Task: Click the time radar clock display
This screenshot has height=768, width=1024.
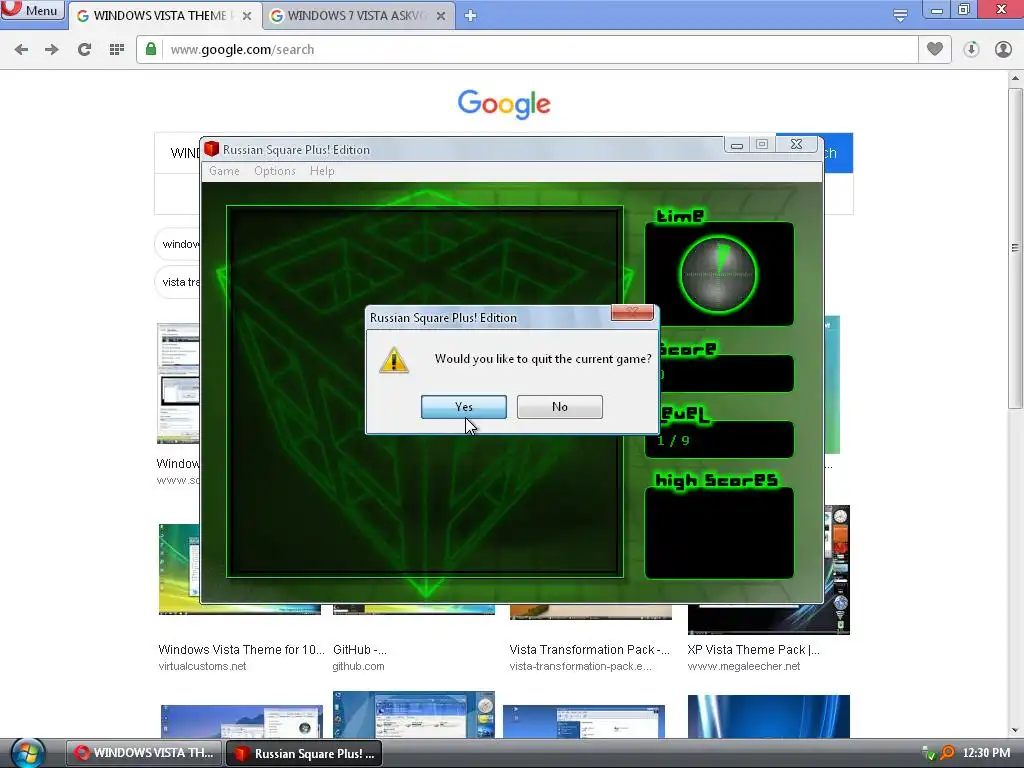Action: click(718, 274)
